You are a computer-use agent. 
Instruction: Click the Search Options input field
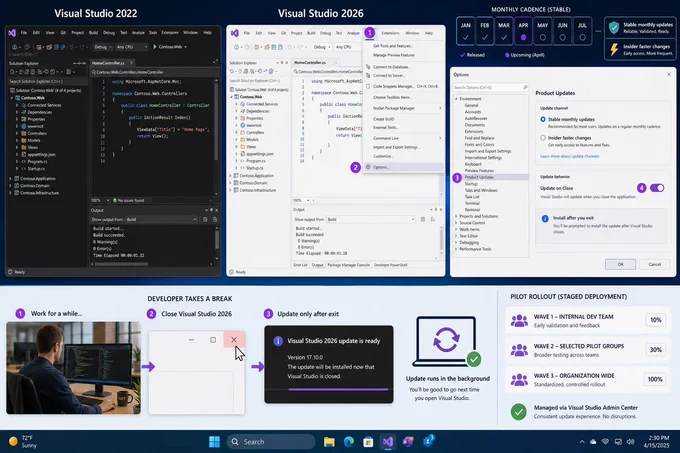pos(490,87)
